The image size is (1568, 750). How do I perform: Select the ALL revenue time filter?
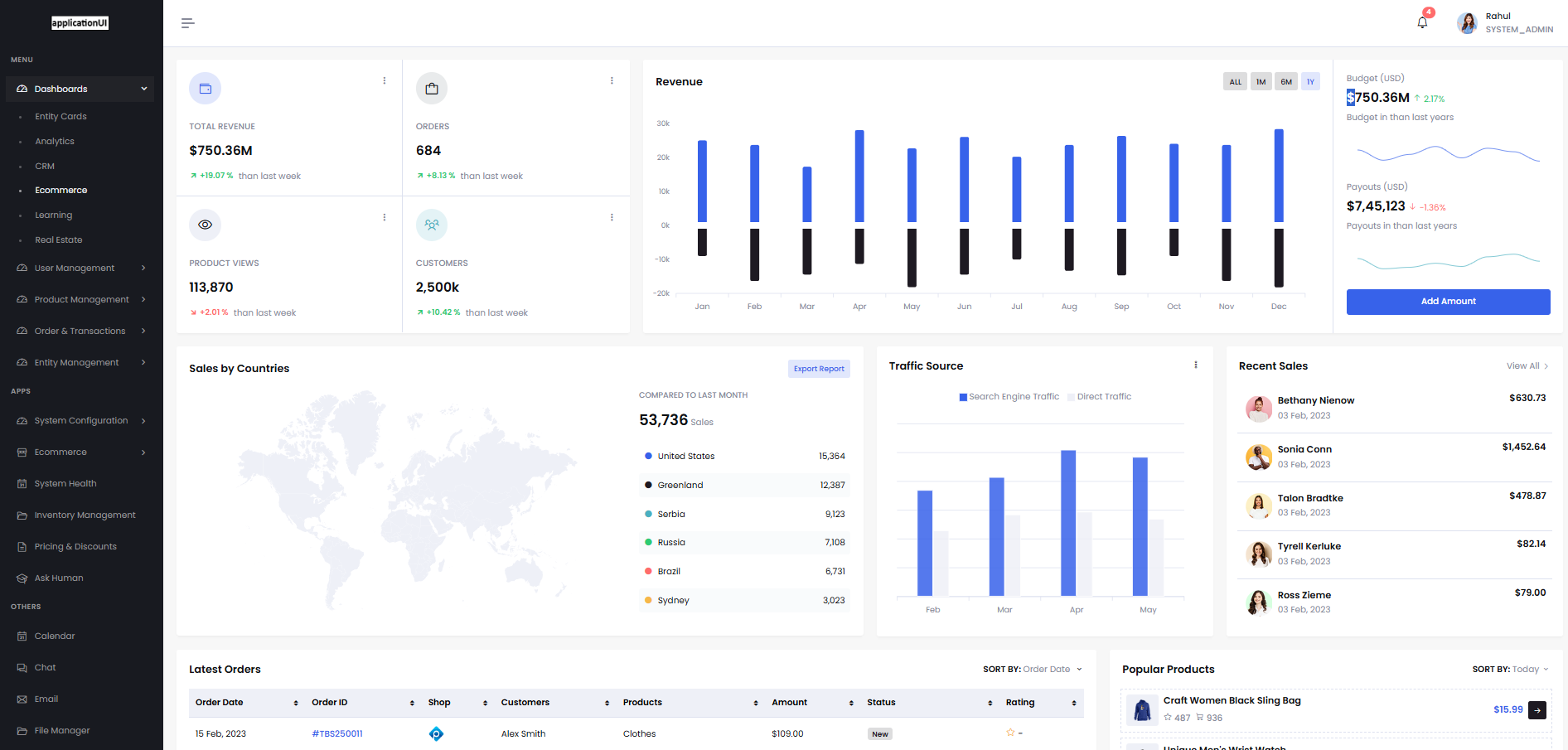point(1235,81)
